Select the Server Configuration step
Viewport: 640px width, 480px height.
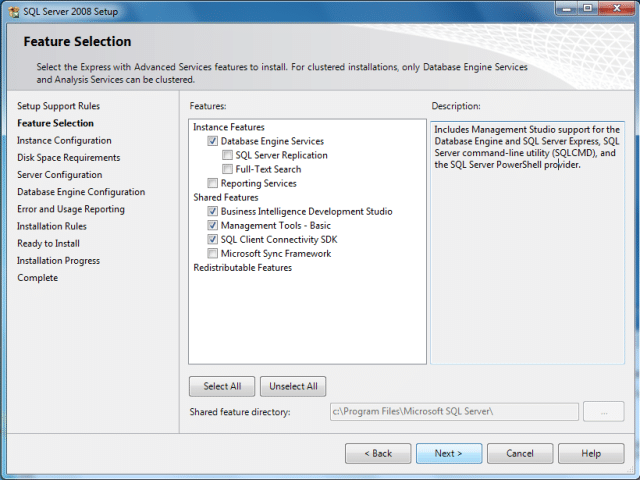pyautogui.click(x=60, y=175)
